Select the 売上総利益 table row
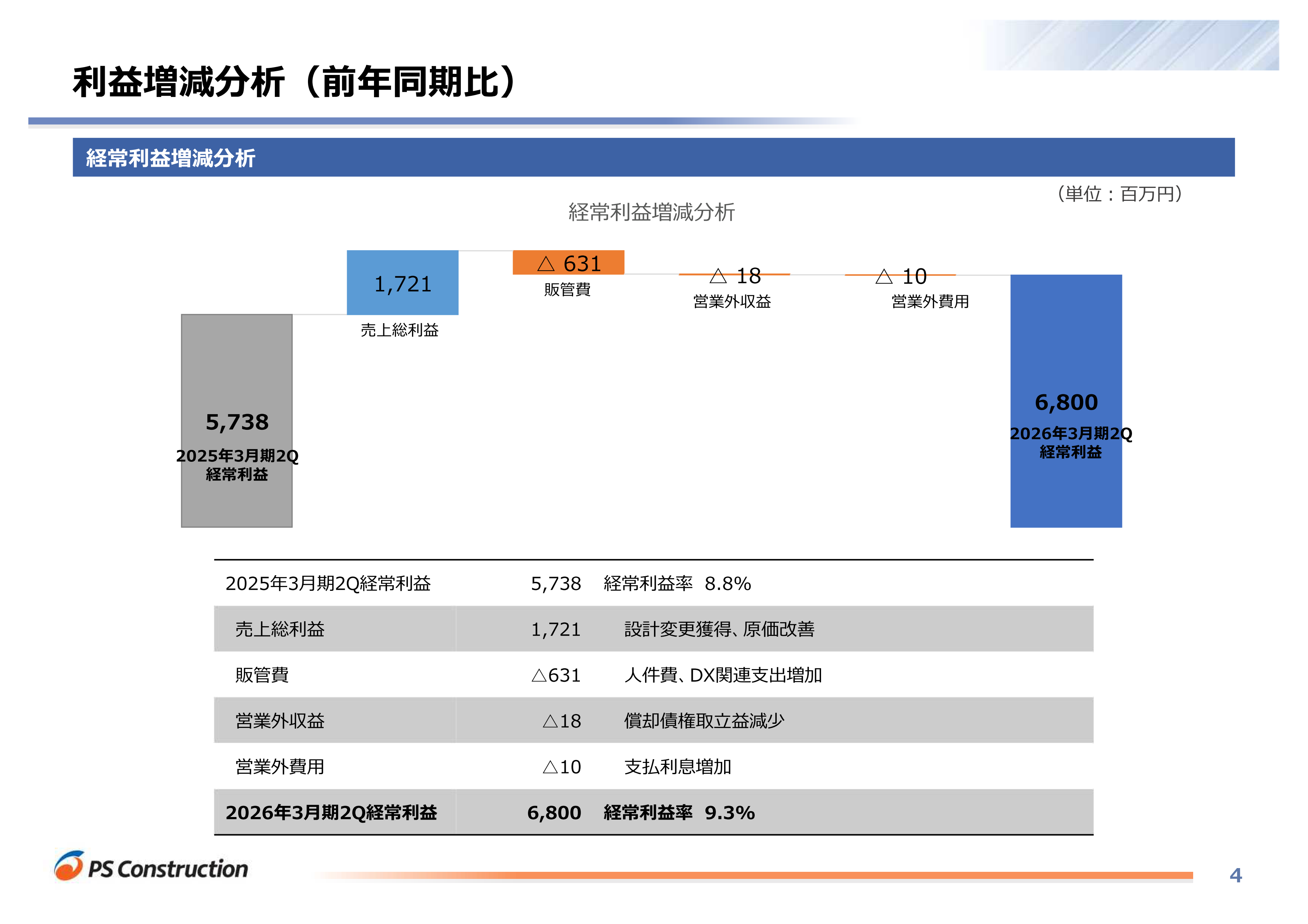 pyautogui.click(x=280, y=629)
